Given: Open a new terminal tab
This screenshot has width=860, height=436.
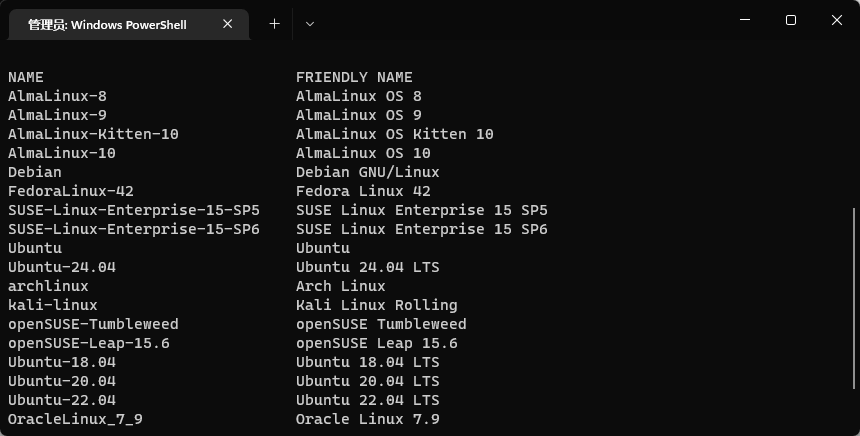Looking at the screenshot, I should tap(274, 24).
